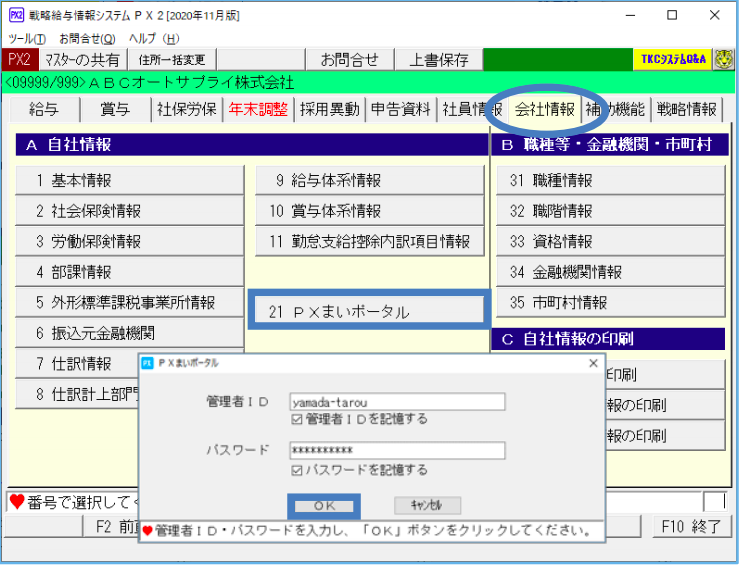
Task: Toggle 管理者IDを記憶する checkbox
Action: click(x=297, y=420)
